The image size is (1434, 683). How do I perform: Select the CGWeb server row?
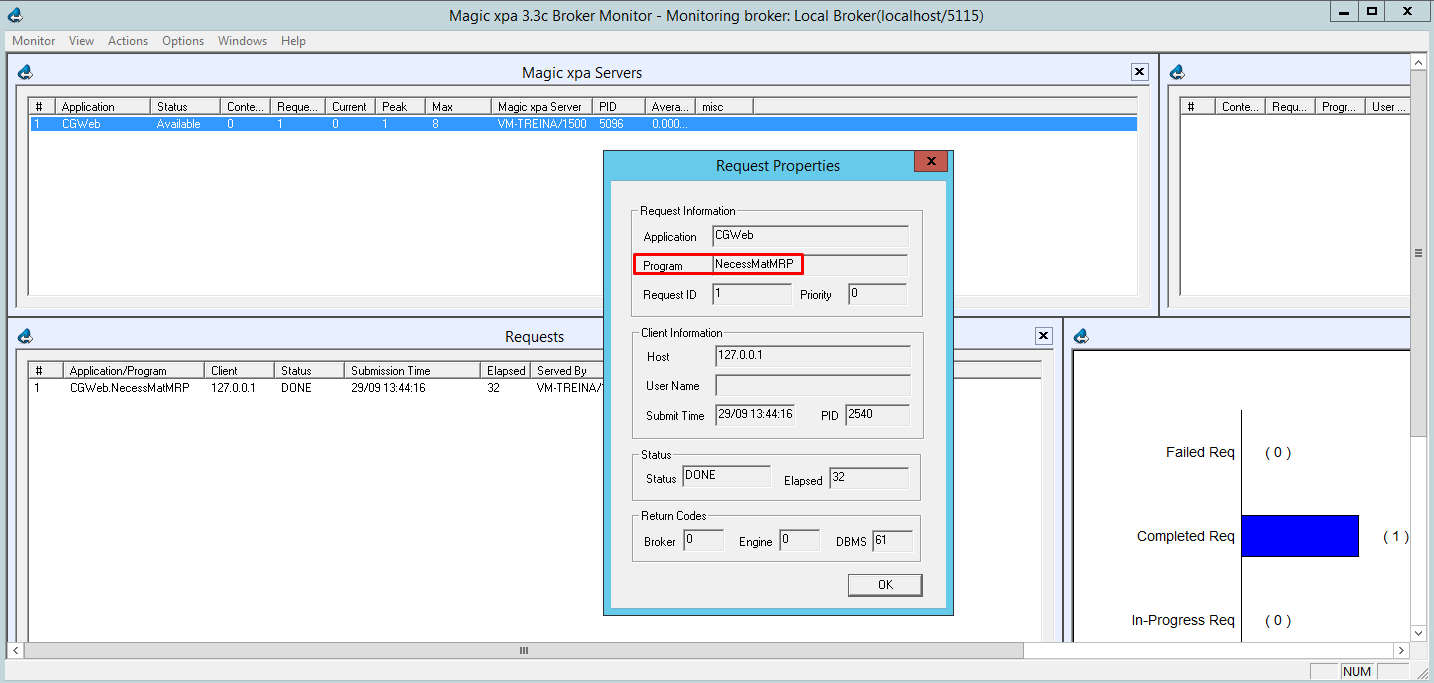(583, 124)
